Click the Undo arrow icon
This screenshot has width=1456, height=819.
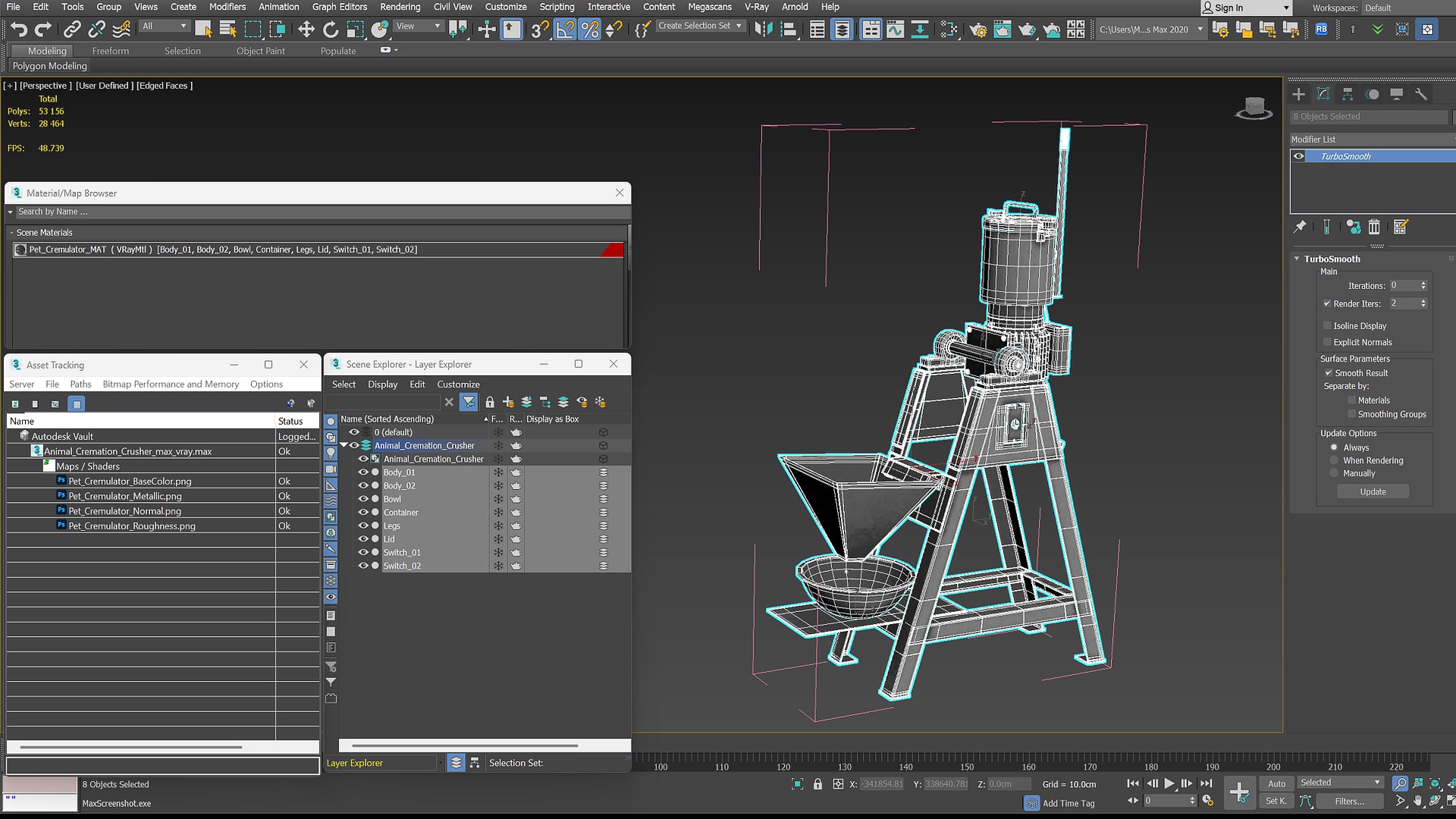(19, 30)
